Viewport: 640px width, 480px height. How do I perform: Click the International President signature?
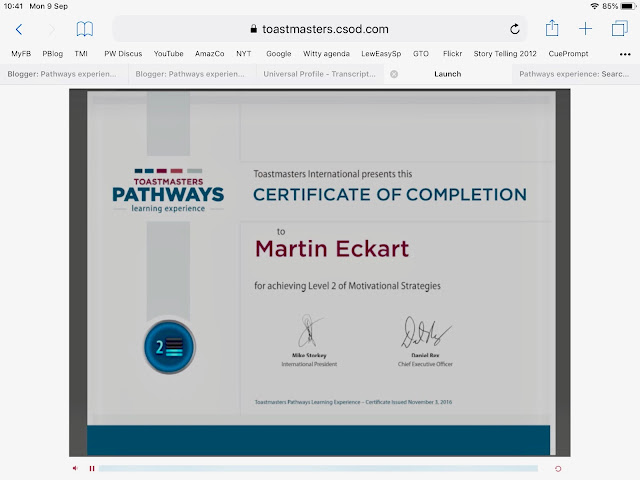click(309, 331)
